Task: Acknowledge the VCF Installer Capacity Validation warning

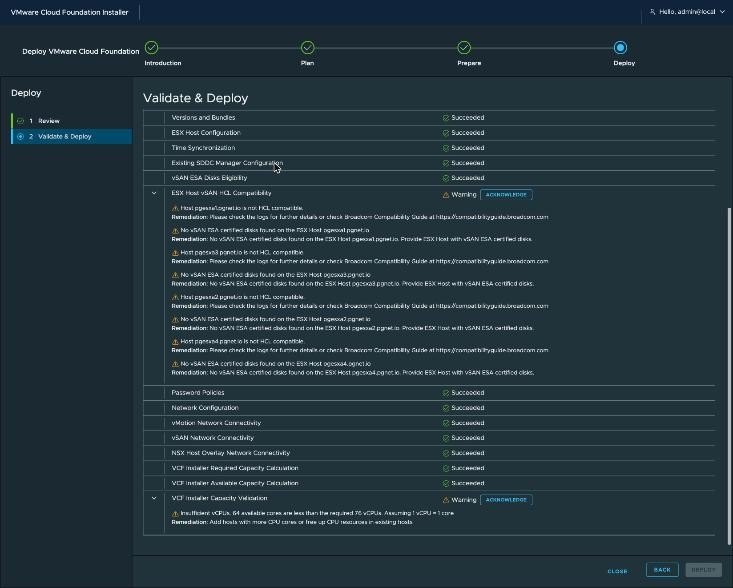Action: (x=506, y=500)
